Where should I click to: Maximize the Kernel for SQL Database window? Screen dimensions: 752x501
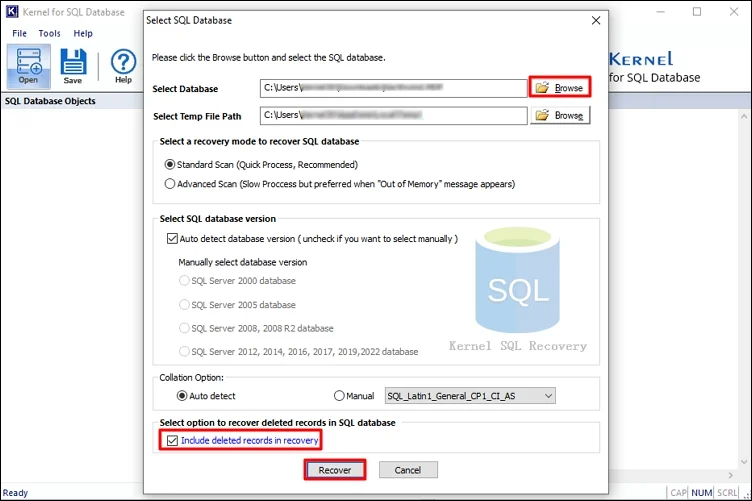point(697,12)
